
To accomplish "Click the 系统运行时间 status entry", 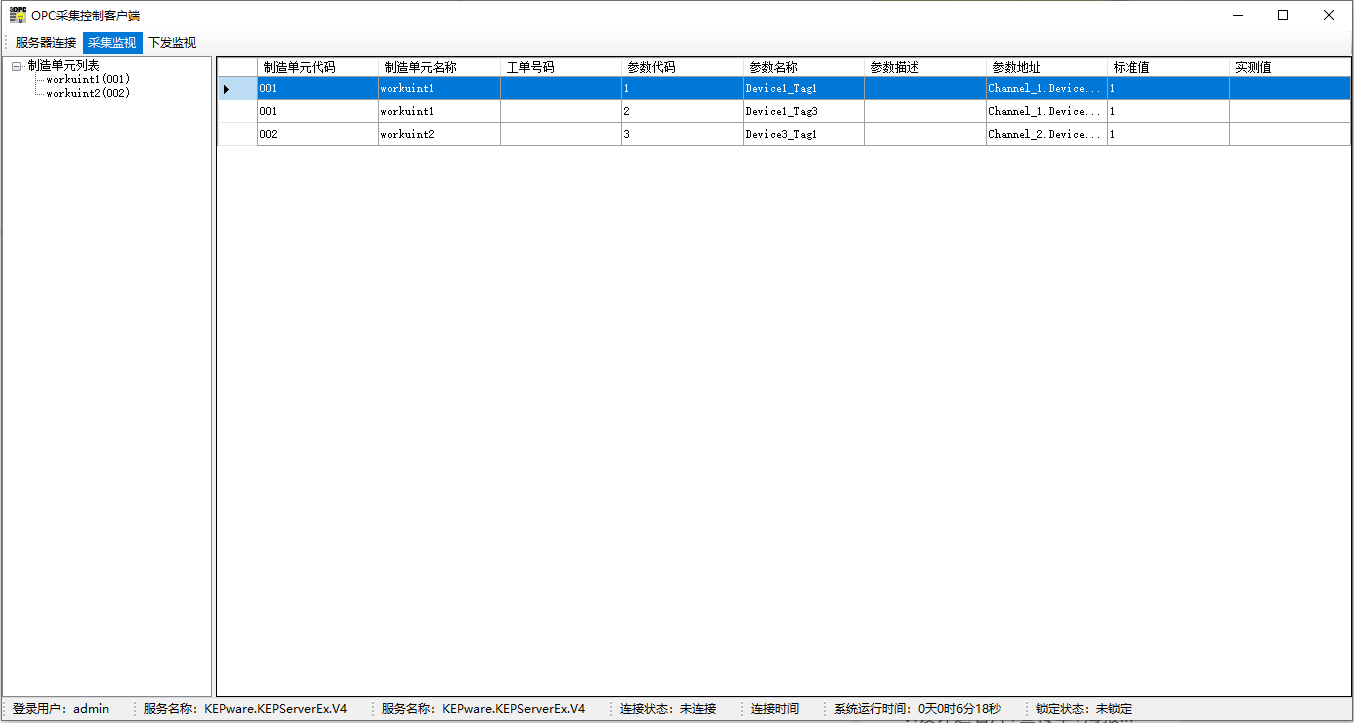I will (x=917, y=709).
